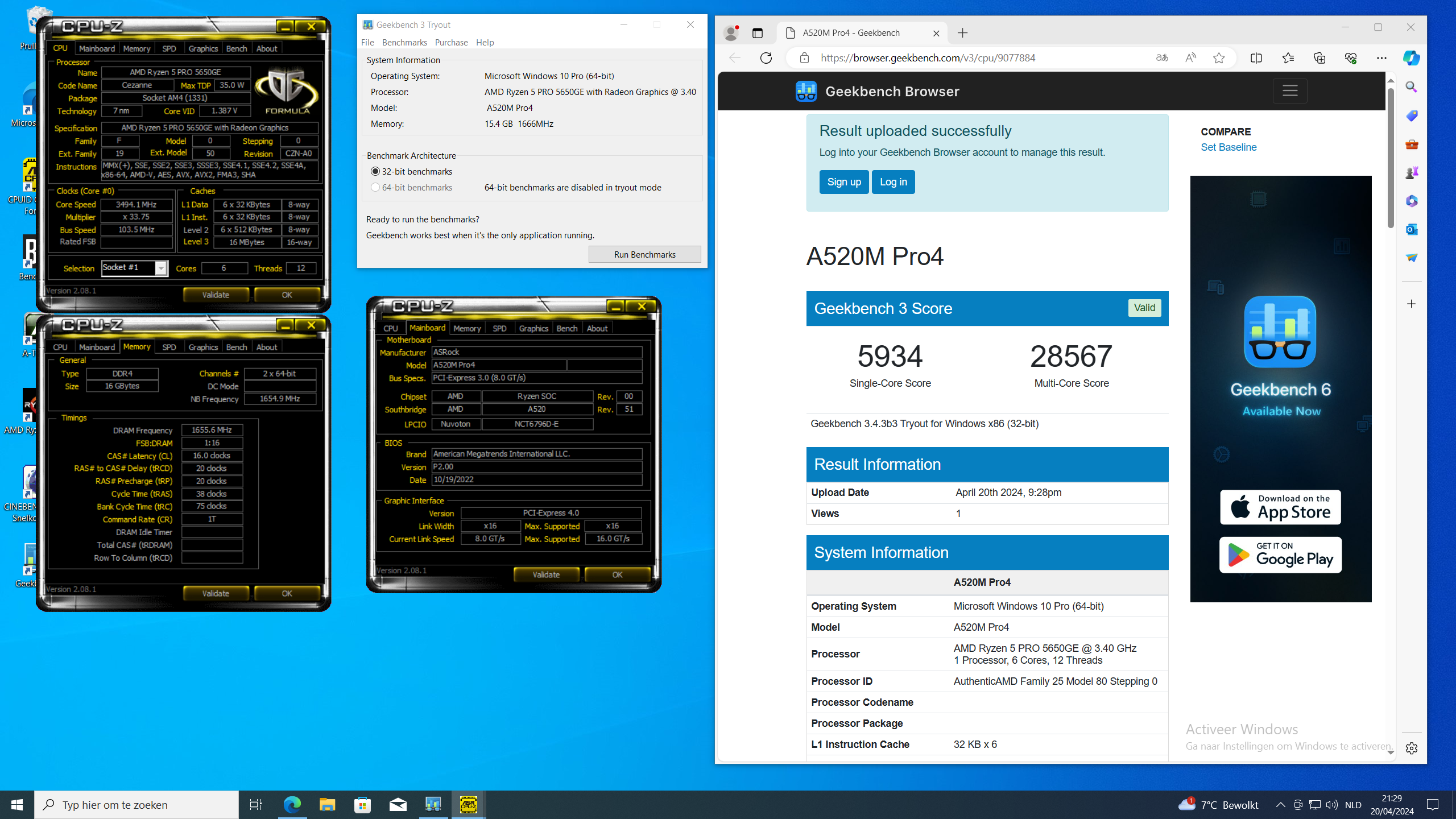Open Task View on taskbar
The height and width of the screenshot is (819, 1456).
pos(256,805)
